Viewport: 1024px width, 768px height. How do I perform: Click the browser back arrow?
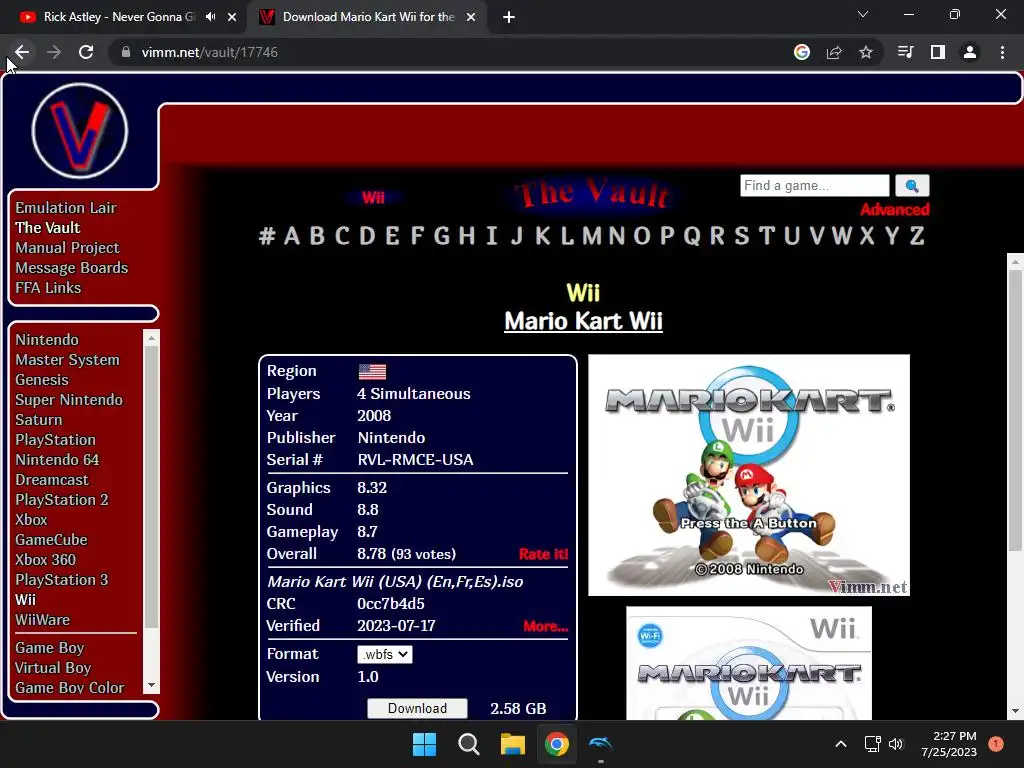(22, 52)
